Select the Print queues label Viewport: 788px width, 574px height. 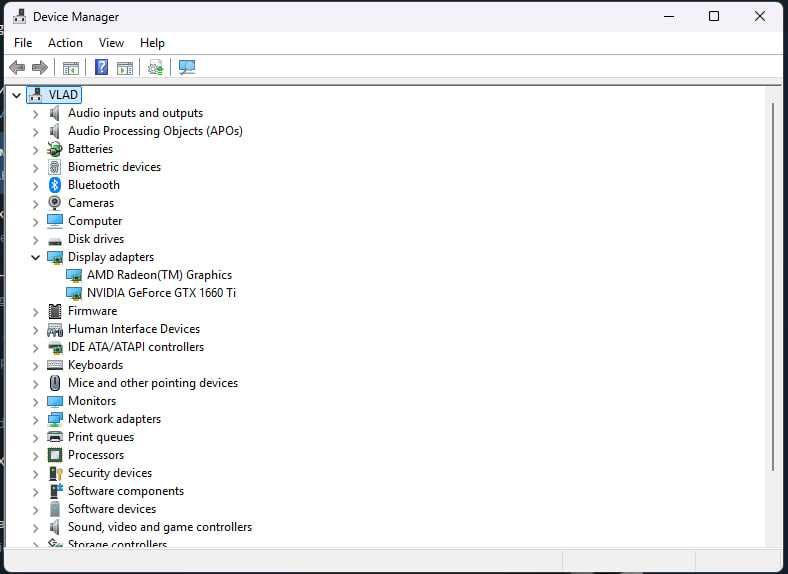[x=101, y=437]
